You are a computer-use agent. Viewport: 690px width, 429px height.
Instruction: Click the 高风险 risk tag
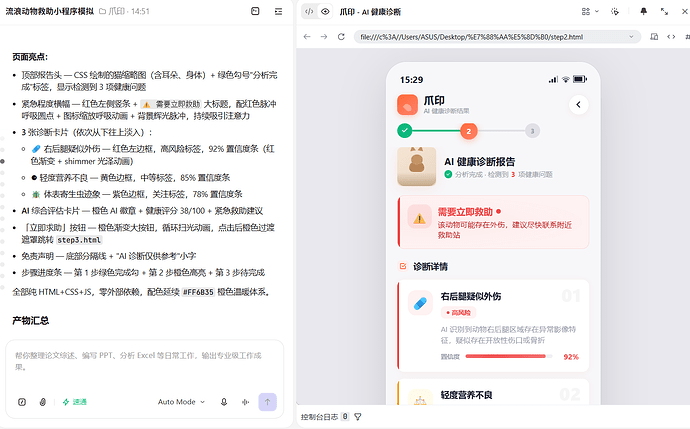(x=459, y=312)
